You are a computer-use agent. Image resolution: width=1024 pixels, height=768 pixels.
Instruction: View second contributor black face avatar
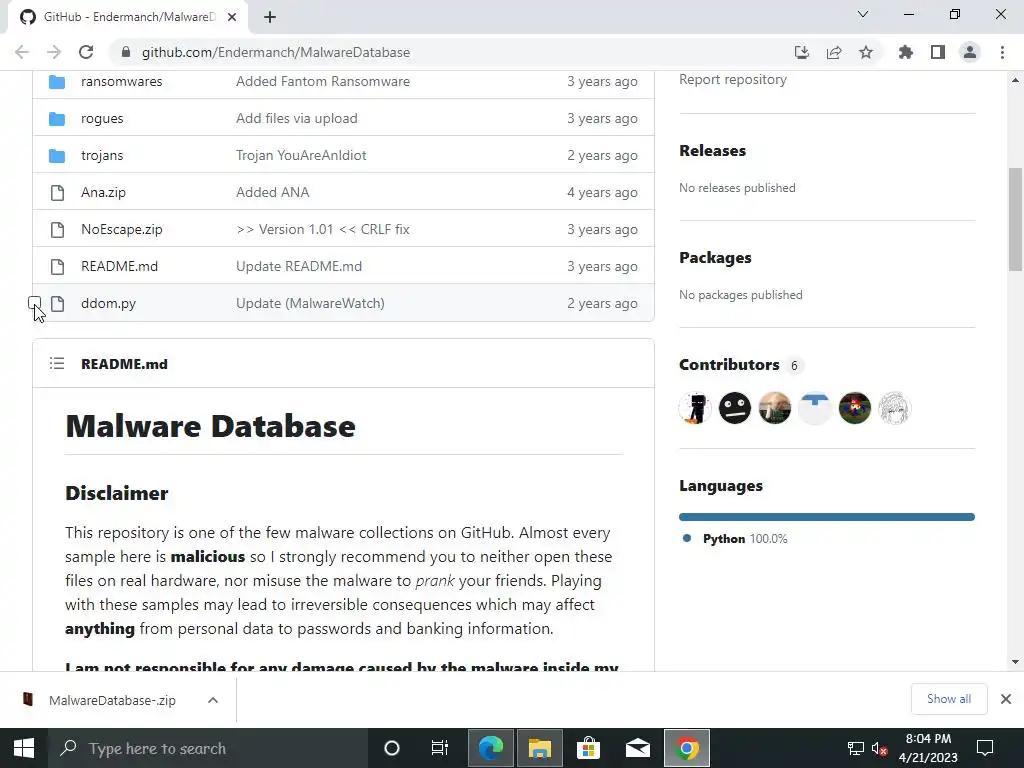pos(735,408)
